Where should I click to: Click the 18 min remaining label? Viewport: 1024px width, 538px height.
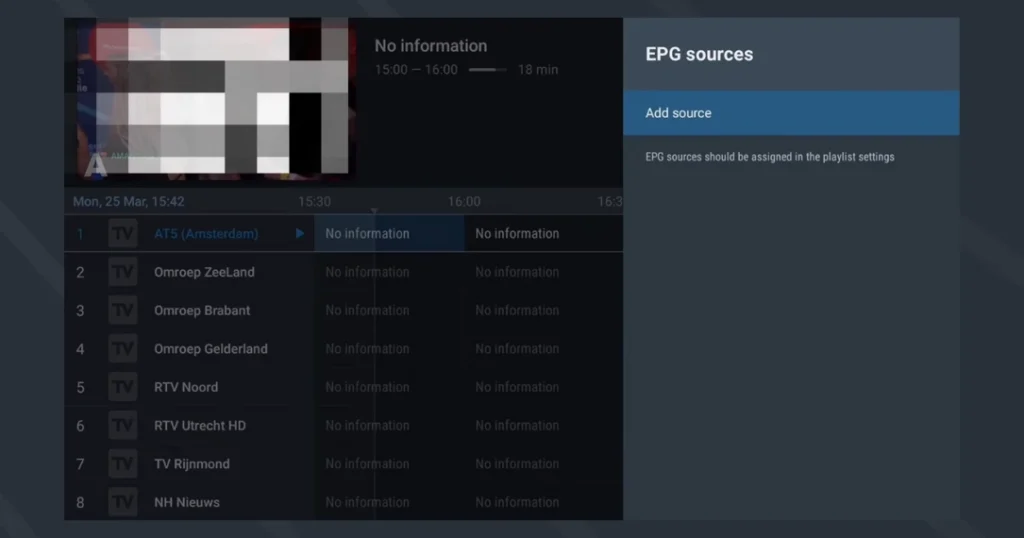tap(538, 70)
